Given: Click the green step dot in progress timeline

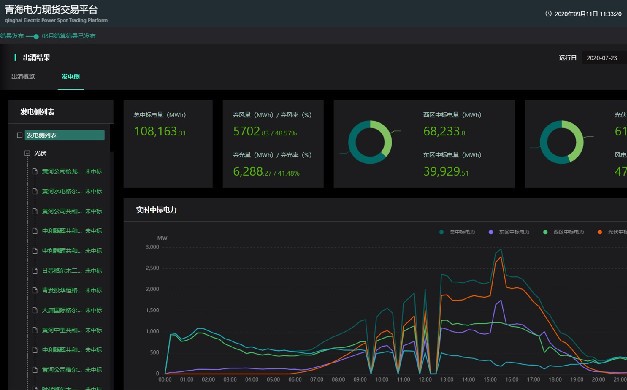Looking at the screenshot, I should 36,36.
